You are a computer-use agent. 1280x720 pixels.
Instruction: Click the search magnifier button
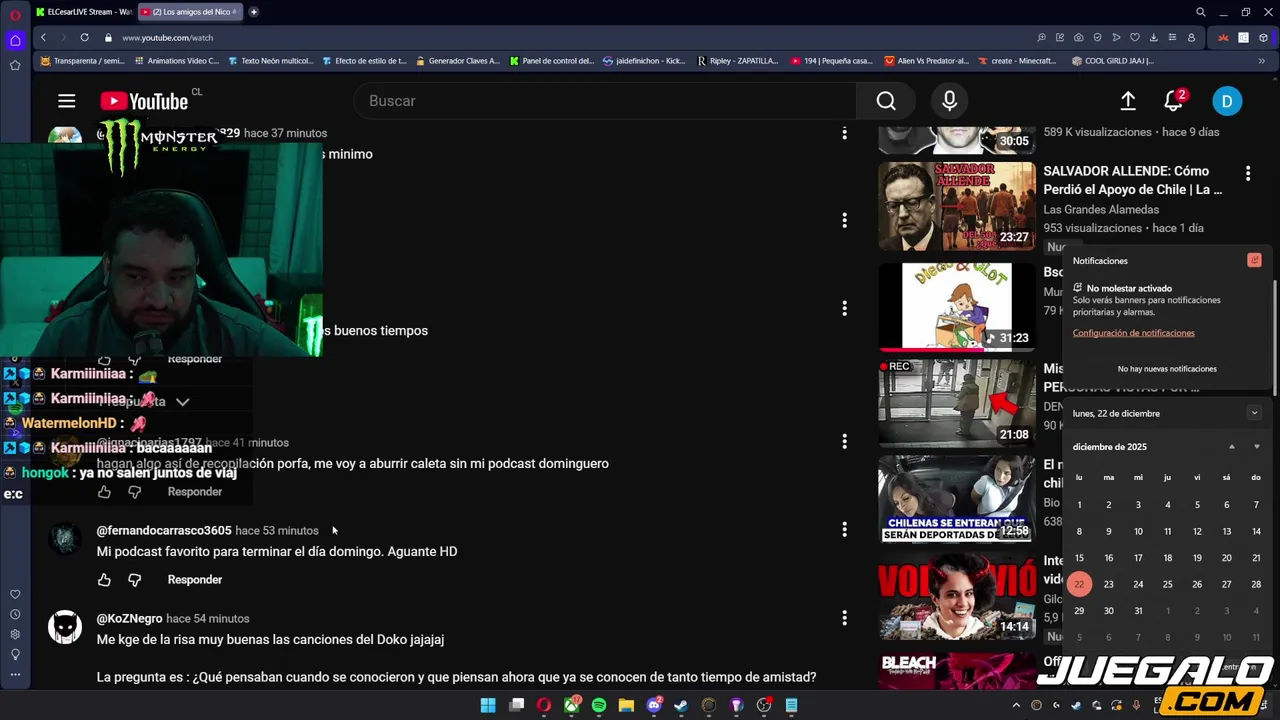tap(886, 101)
